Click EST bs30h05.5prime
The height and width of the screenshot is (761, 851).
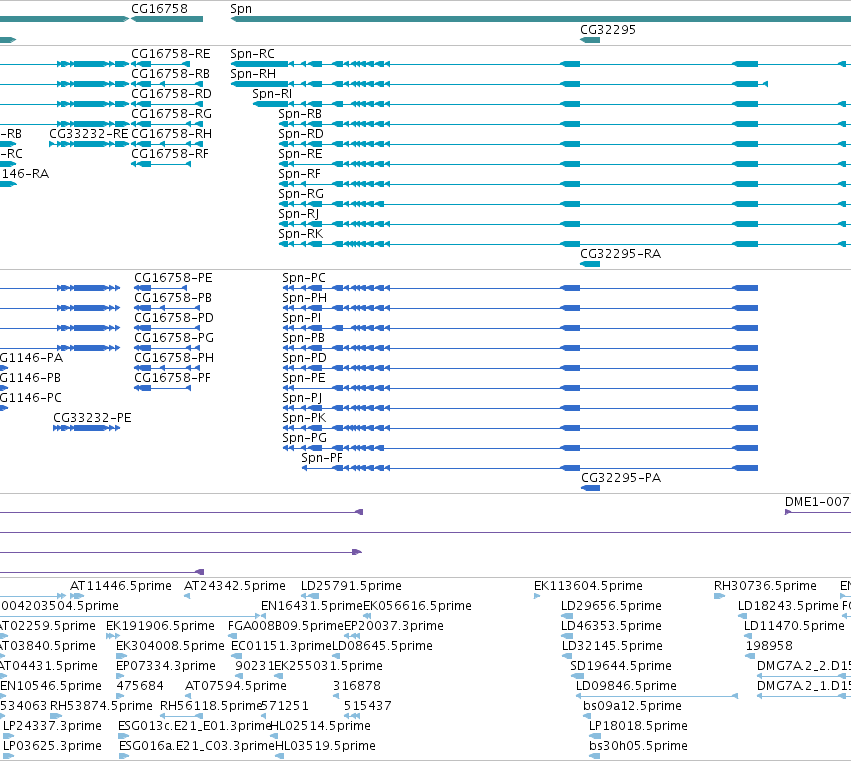[x=638, y=746]
